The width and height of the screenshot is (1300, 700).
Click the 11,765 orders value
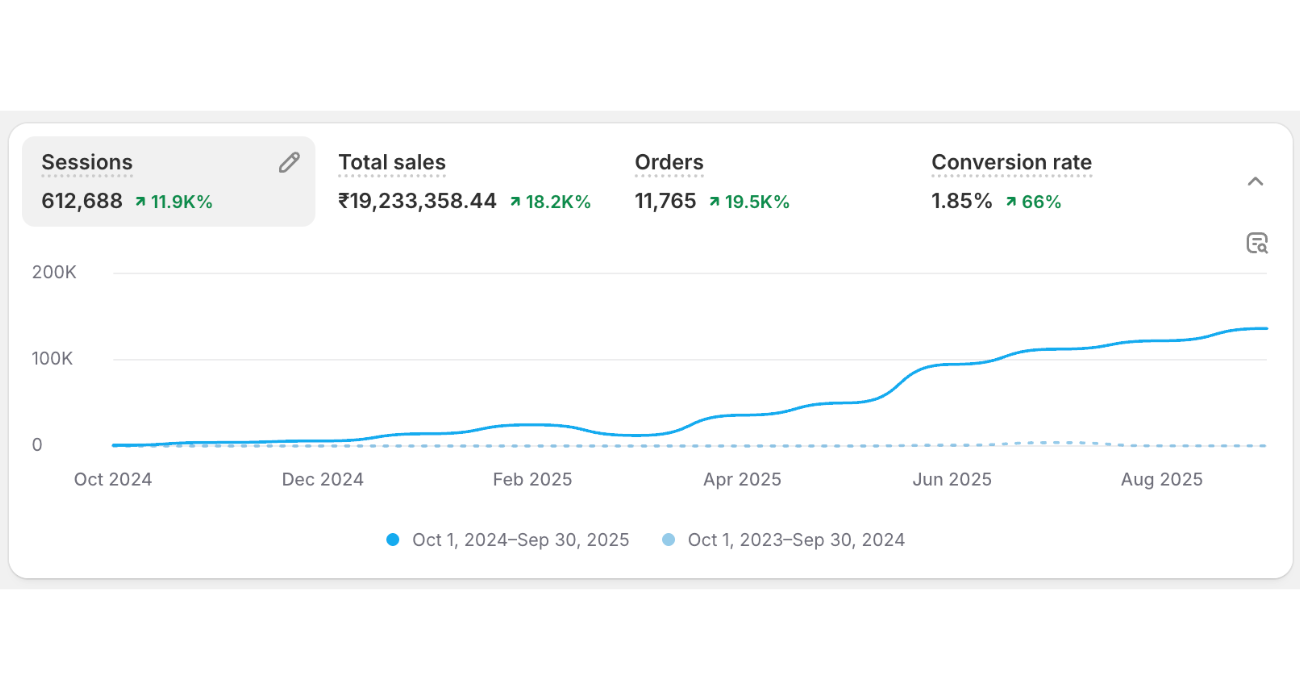coord(665,201)
